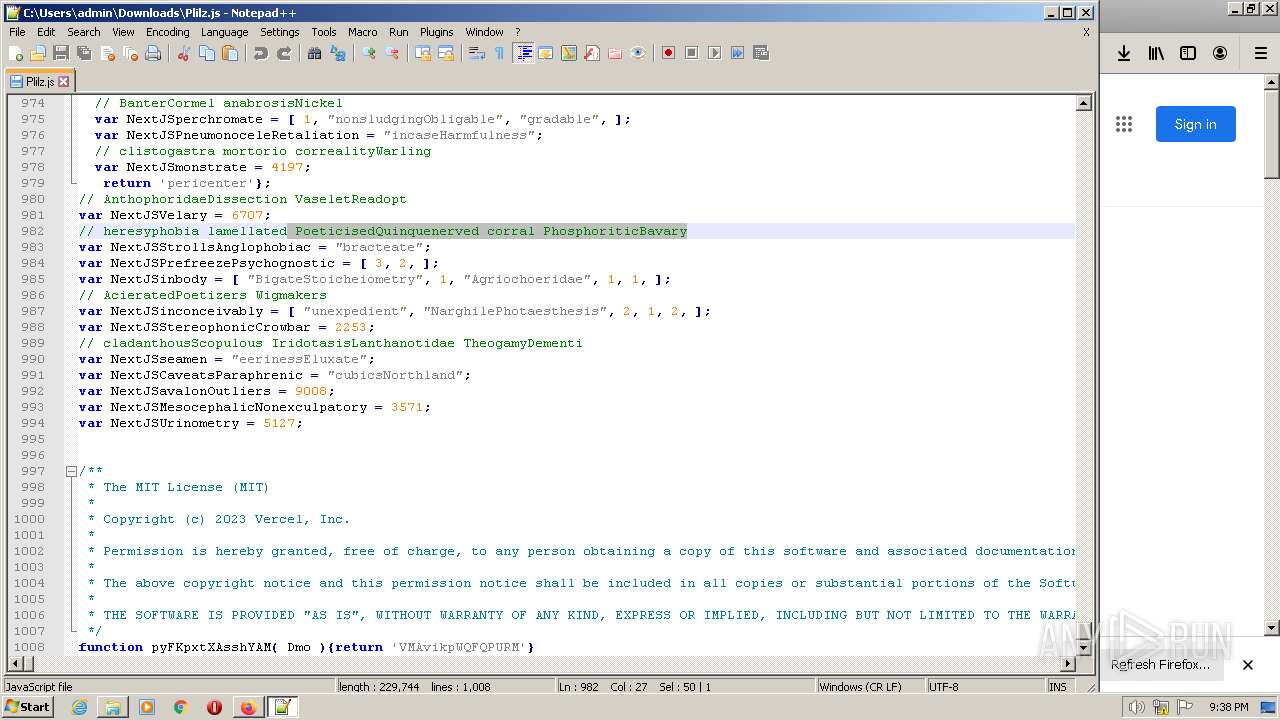Start macro recording red button

pyautogui.click(x=669, y=53)
